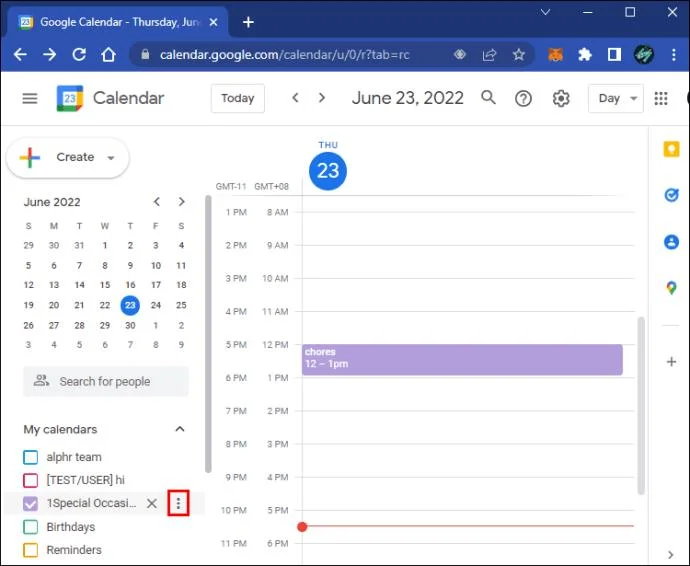
Task: Click the Search for people field
Action: click(x=106, y=382)
